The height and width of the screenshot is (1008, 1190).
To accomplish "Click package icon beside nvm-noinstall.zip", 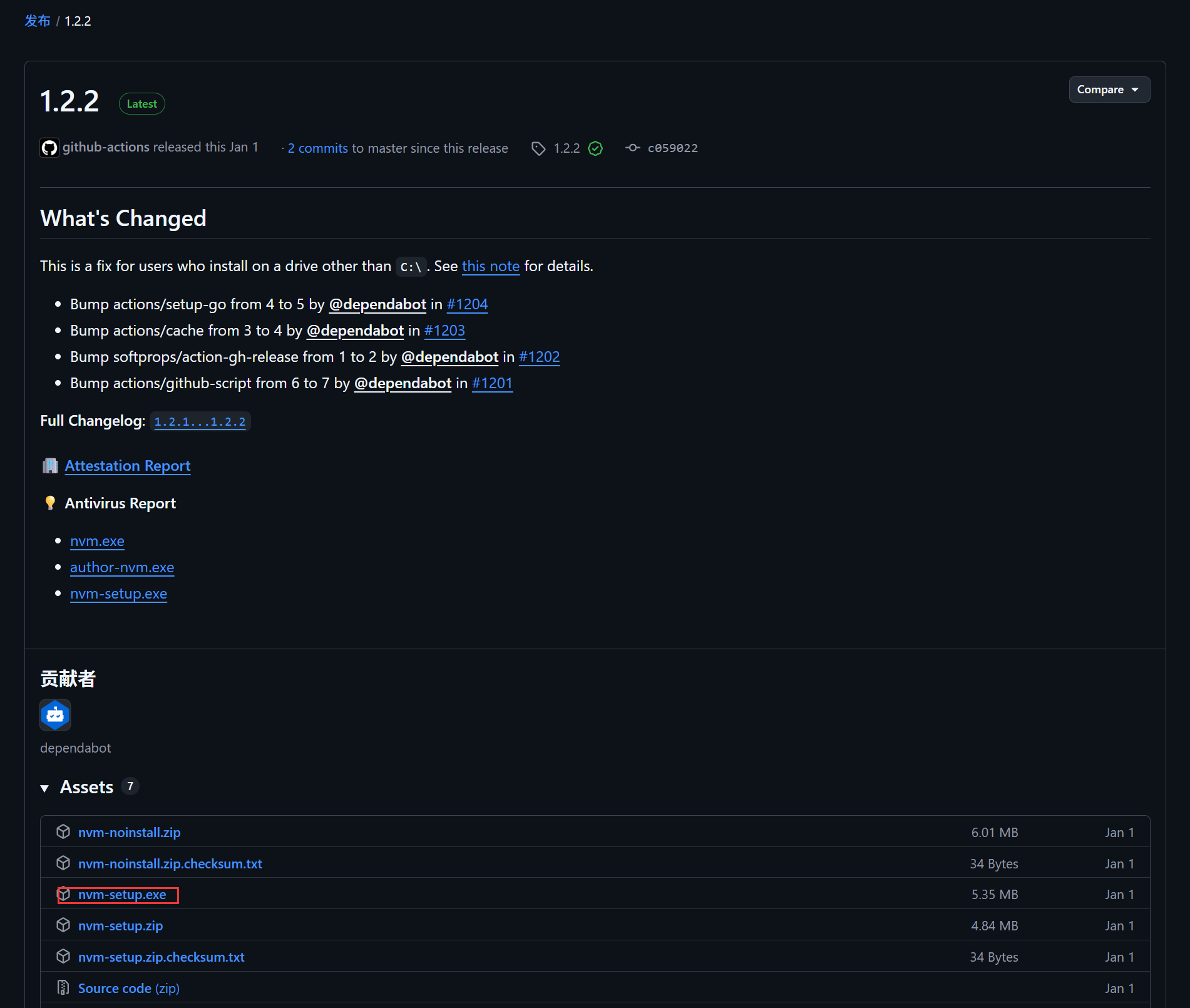I will tap(63, 832).
